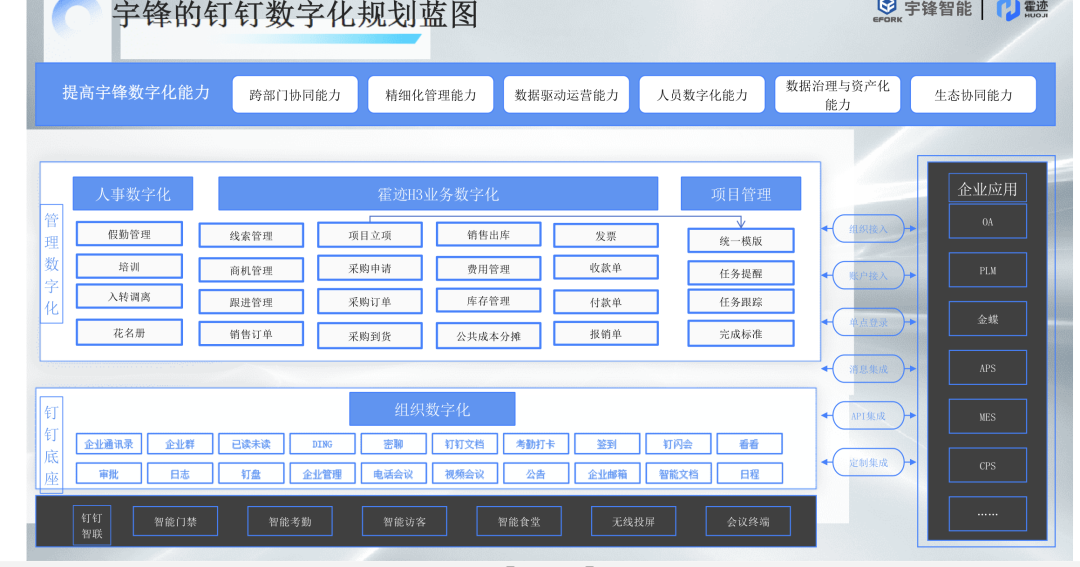
Task: Click the 单点登录 connector pill
Action: click(x=869, y=322)
